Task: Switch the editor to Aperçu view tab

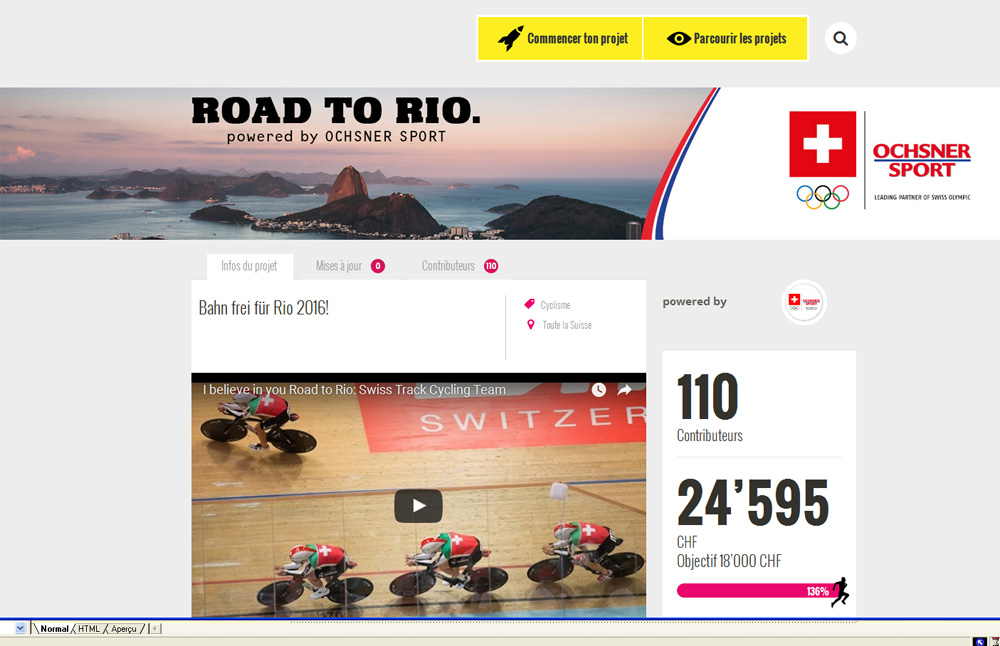Action: [124, 629]
